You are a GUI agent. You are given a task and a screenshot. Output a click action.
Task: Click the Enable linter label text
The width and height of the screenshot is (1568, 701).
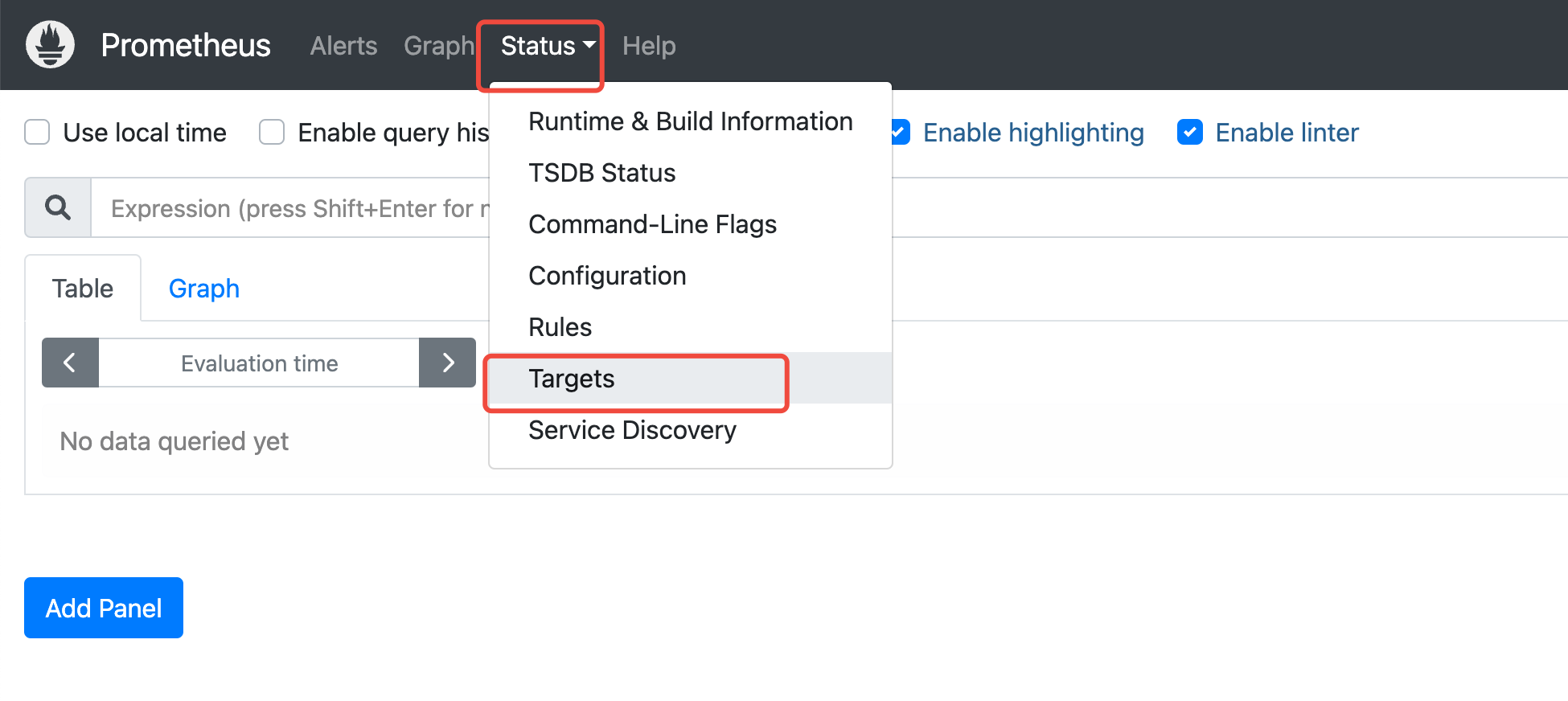point(1287,132)
